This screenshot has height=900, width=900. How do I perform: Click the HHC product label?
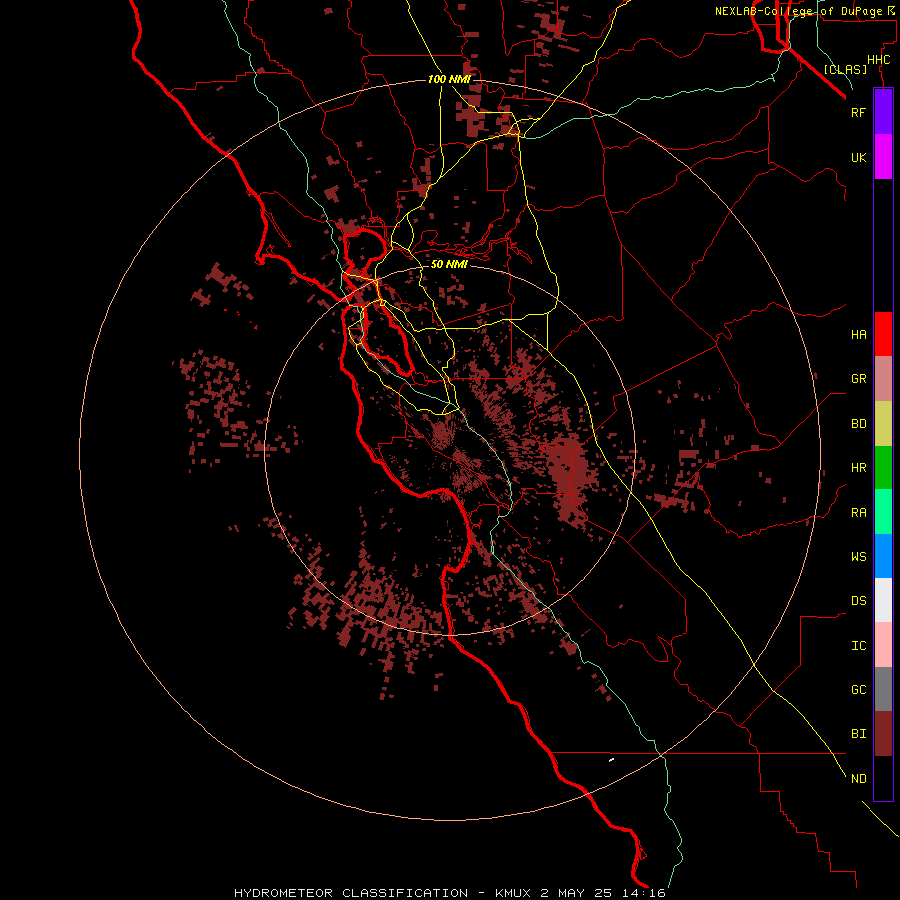pyautogui.click(x=878, y=60)
